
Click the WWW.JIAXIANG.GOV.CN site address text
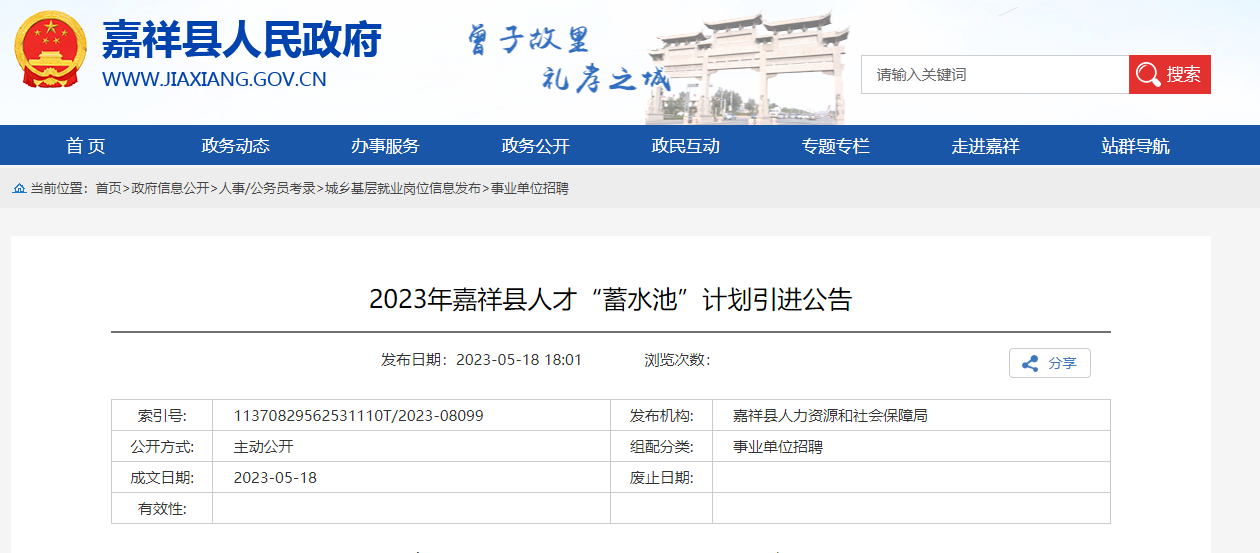(x=214, y=80)
